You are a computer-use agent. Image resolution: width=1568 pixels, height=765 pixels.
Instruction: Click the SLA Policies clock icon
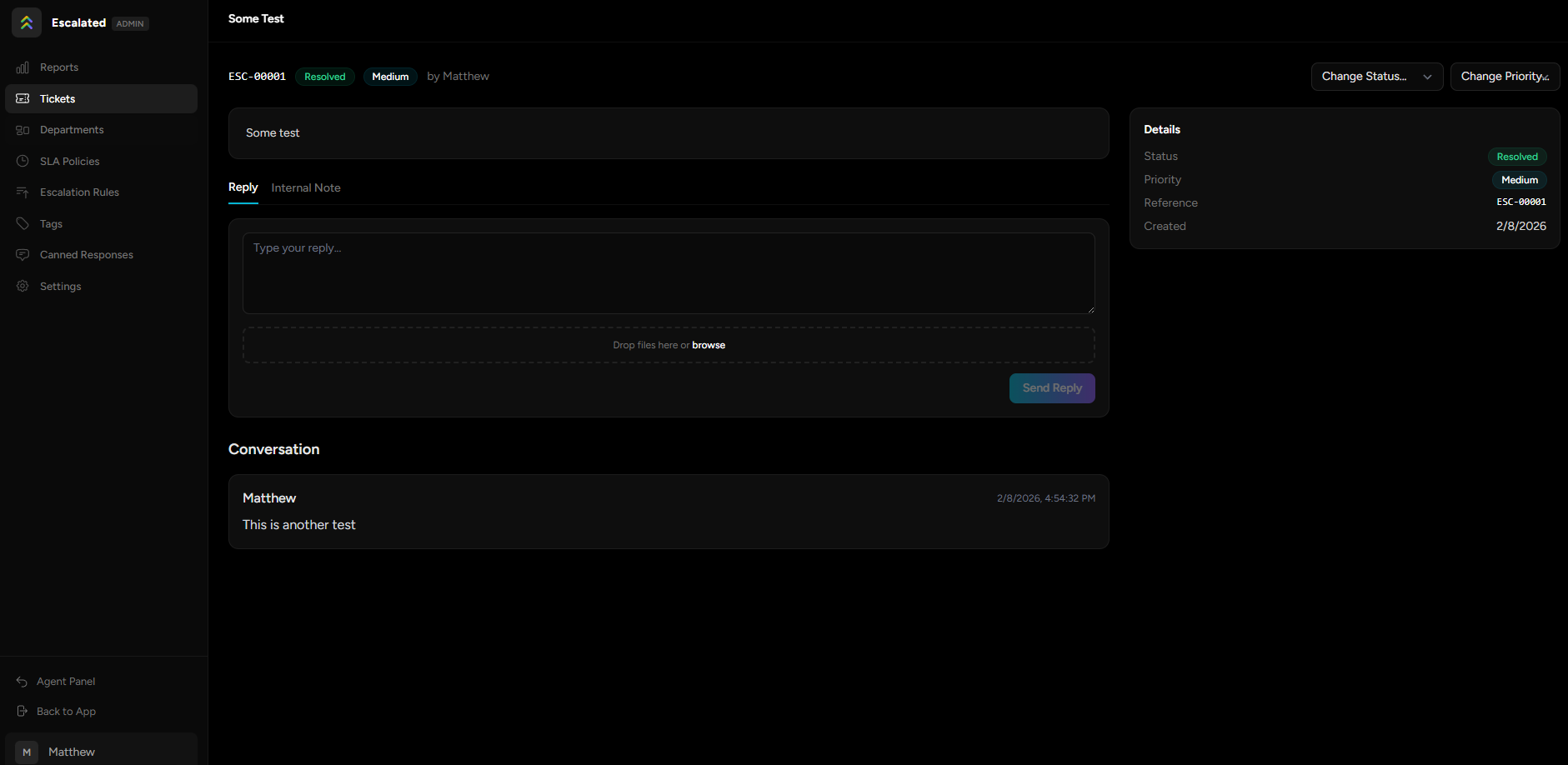23,161
